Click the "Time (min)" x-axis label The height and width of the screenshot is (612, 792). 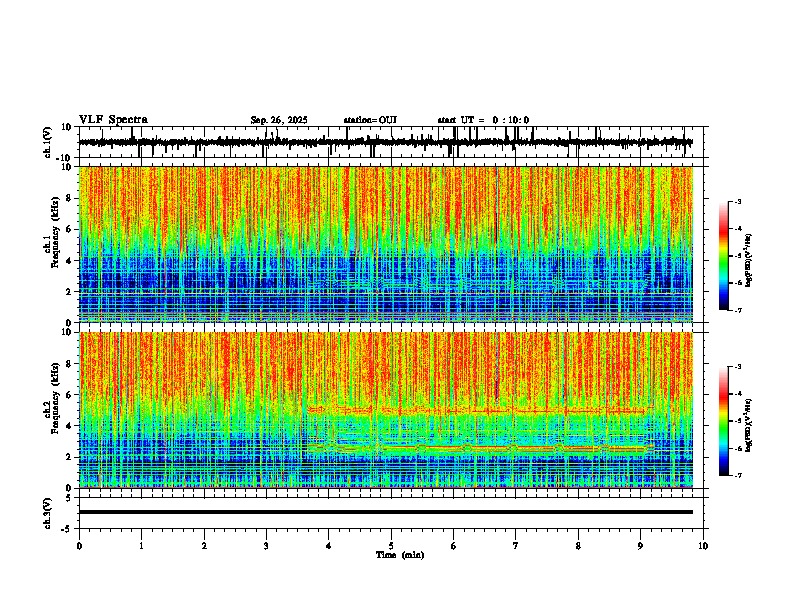pyautogui.click(x=400, y=555)
